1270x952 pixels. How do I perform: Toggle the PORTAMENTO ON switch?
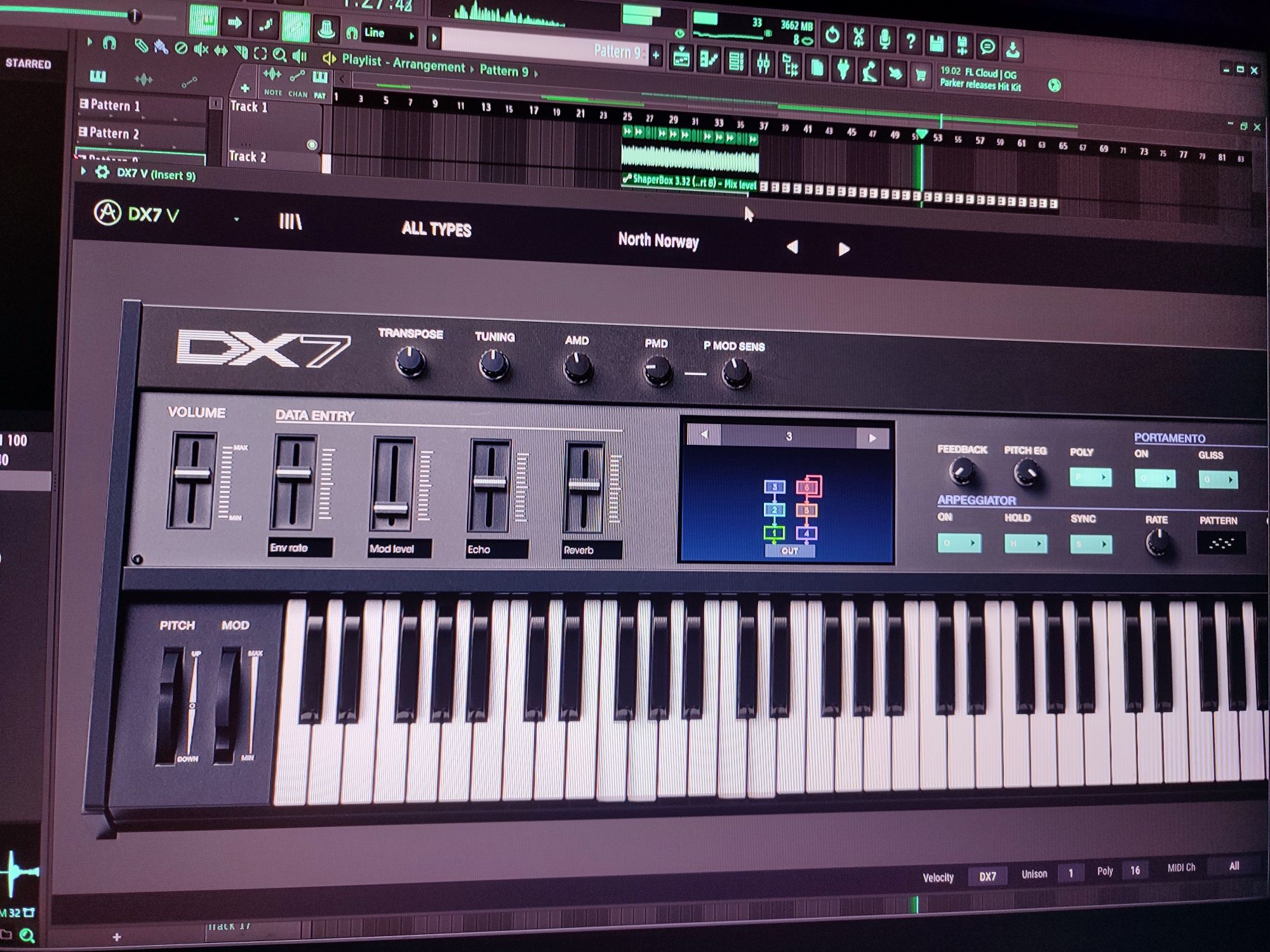click(x=1155, y=478)
